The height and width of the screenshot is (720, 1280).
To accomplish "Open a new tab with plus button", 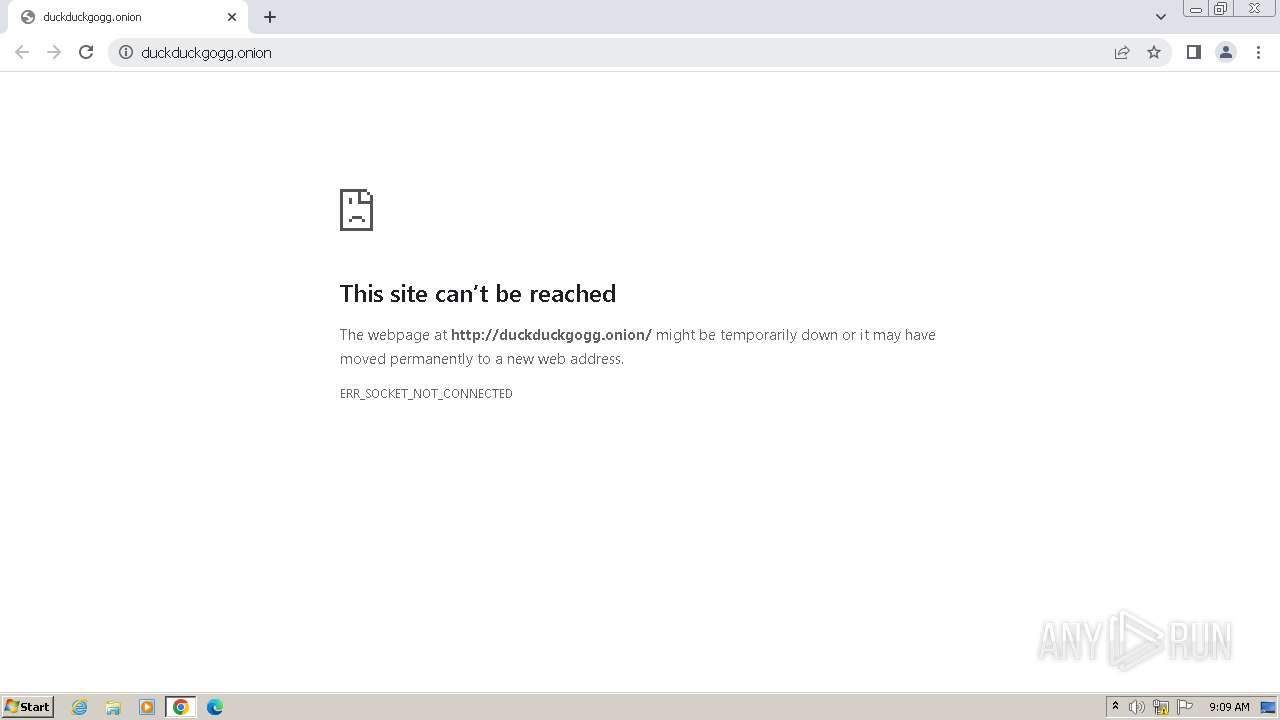I will coord(270,17).
